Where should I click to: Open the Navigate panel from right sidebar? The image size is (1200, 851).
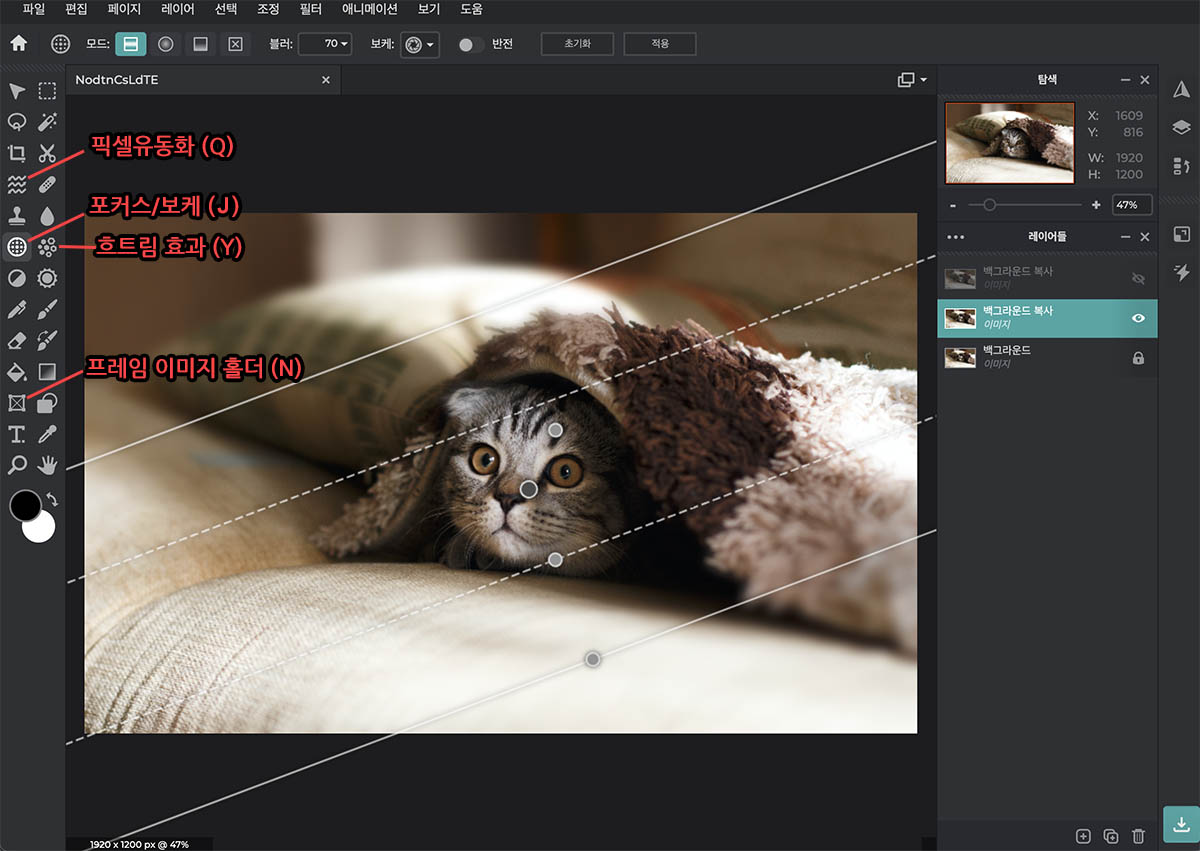pos(1181,89)
